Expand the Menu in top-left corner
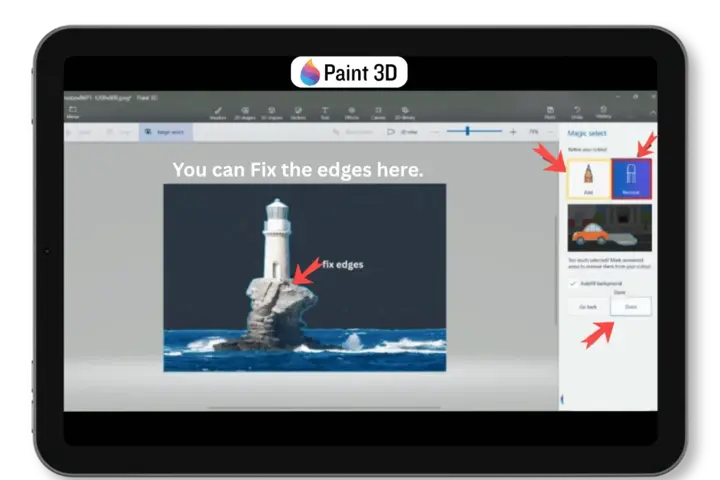Screen dimensions: 720x480 tap(73, 112)
